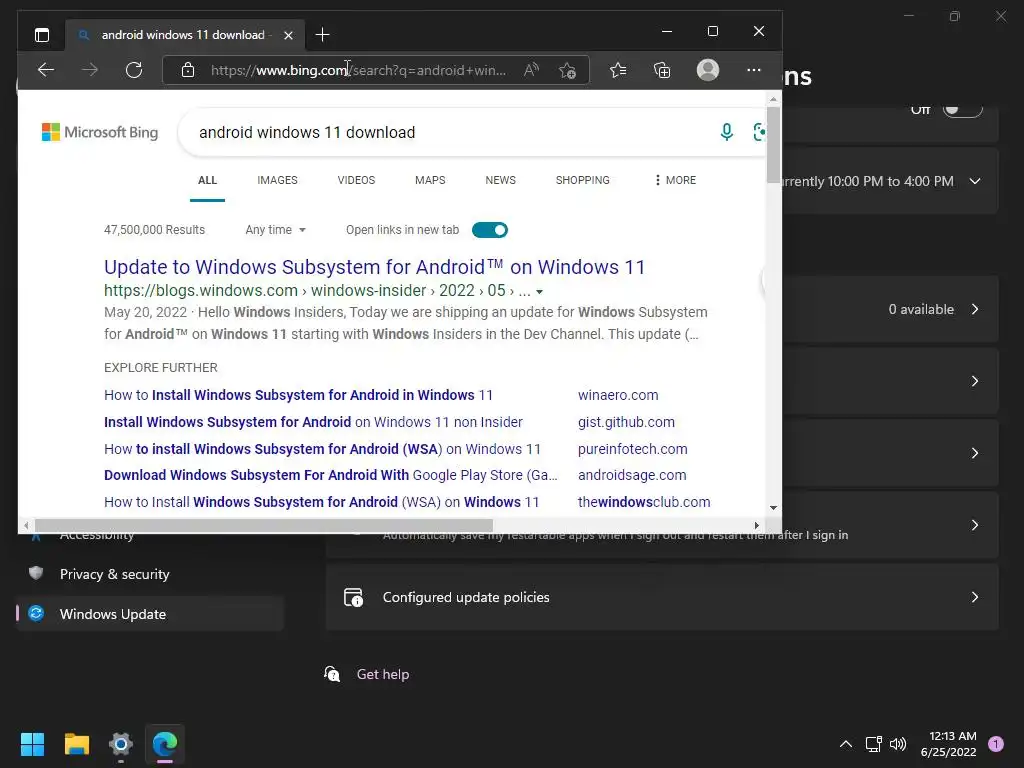
Task: Open the Edge profile avatar
Action: click(x=708, y=70)
